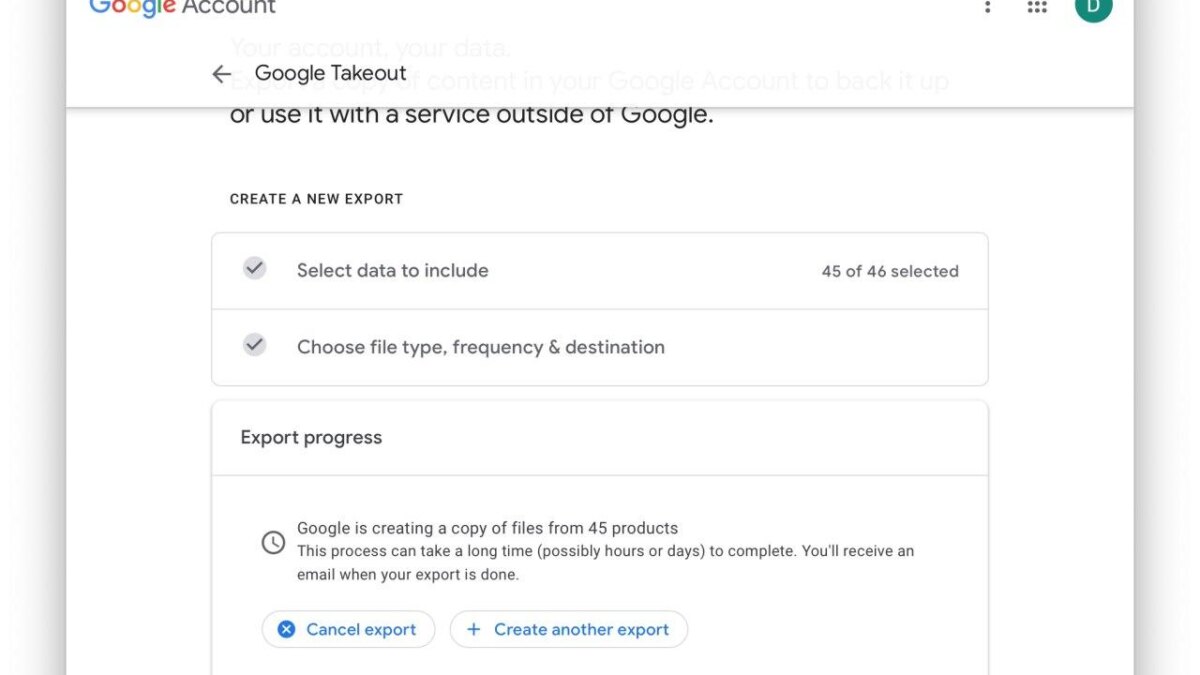Click the Export progress section header
This screenshot has height=675, width=1200.
pos(311,438)
